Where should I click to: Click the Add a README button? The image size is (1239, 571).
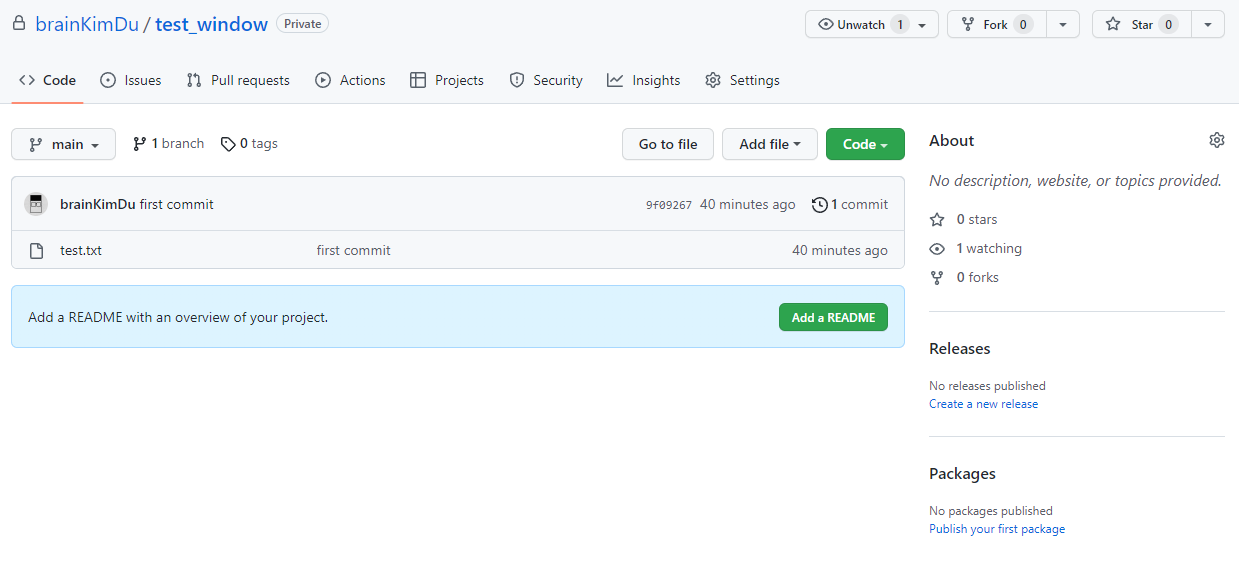(833, 317)
